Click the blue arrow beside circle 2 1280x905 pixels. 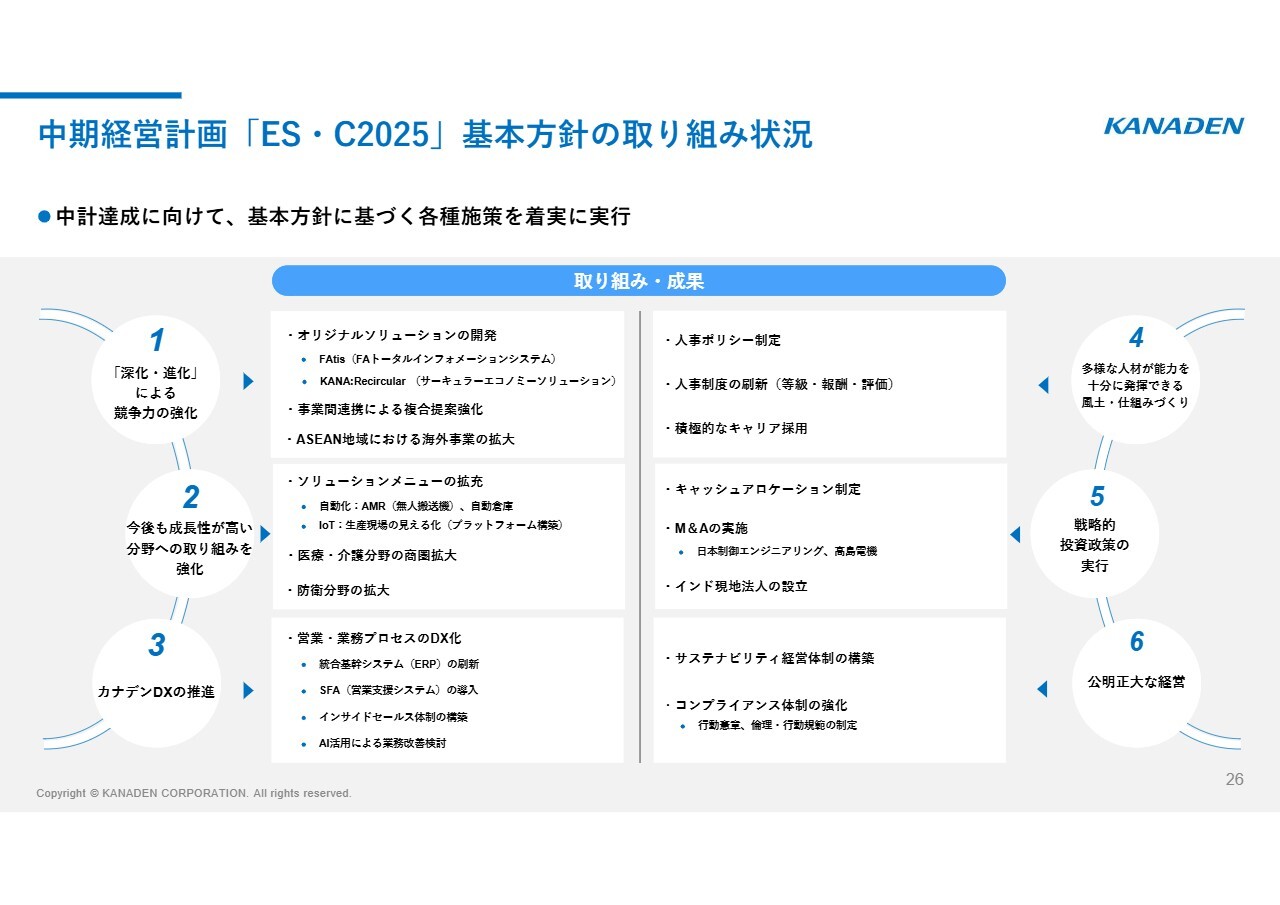click(x=265, y=534)
